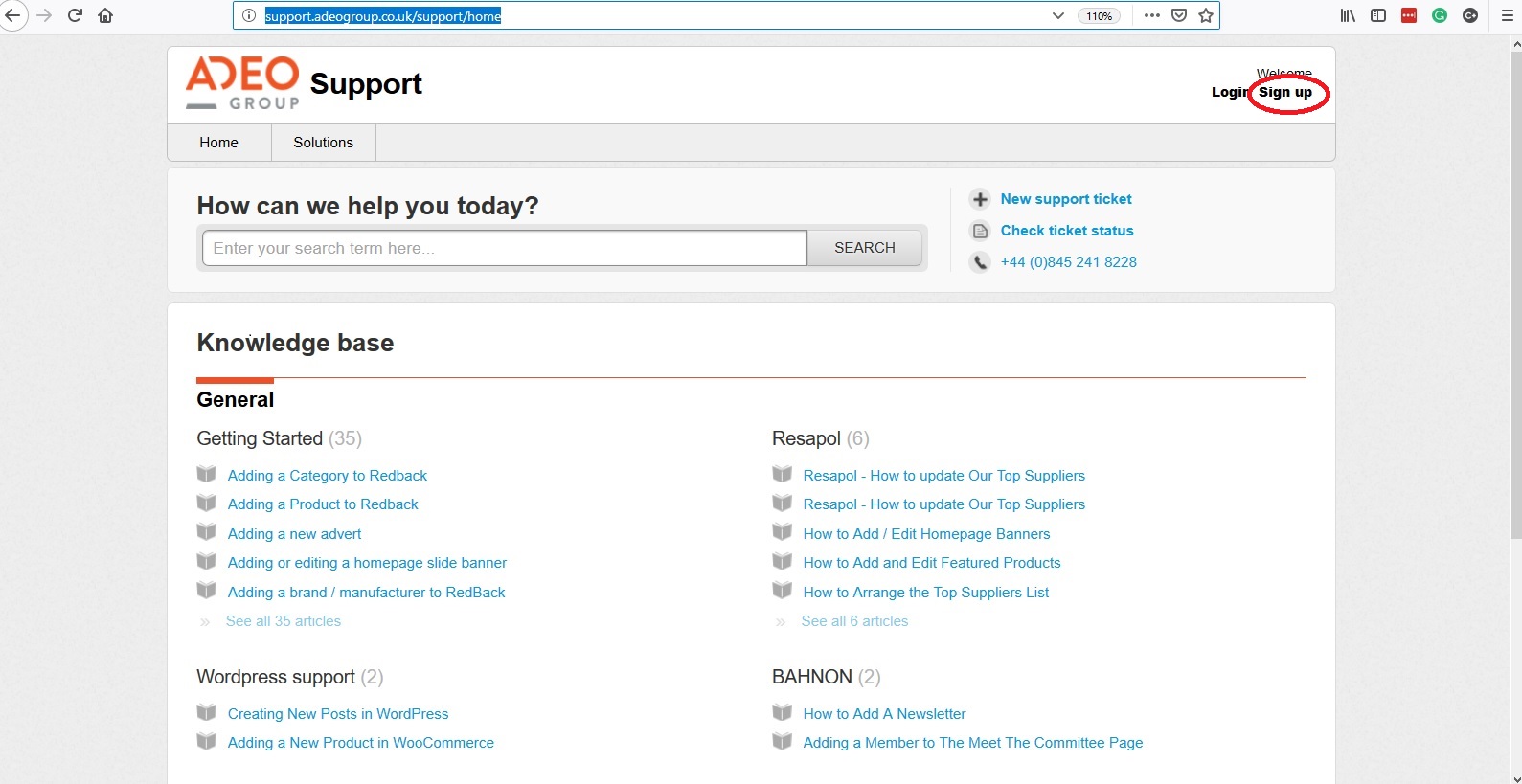Open the browser home page icon
Viewport: 1522px width, 784px height.
point(105,15)
